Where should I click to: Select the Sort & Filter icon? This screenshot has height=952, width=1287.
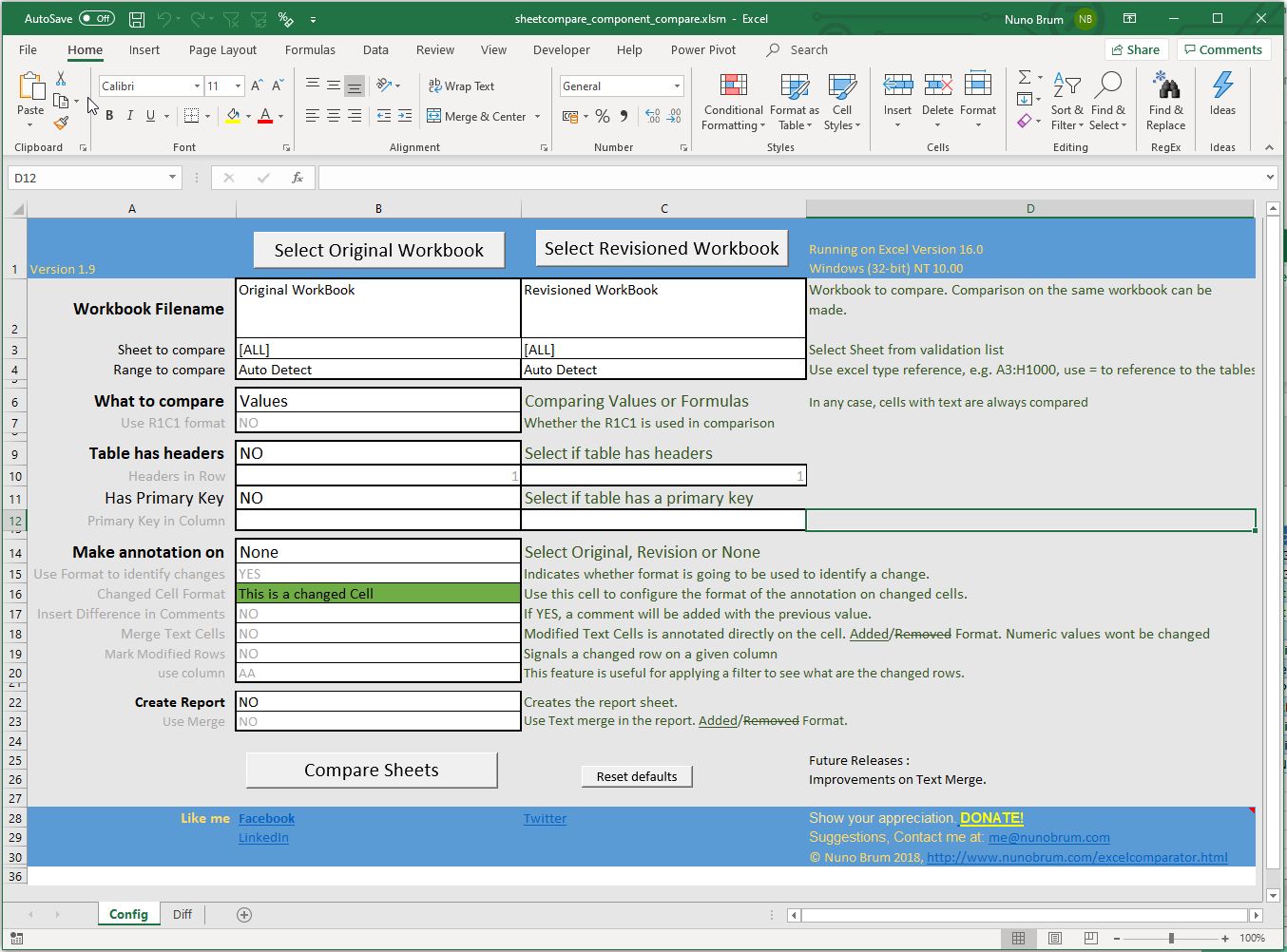click(1066, 102)
